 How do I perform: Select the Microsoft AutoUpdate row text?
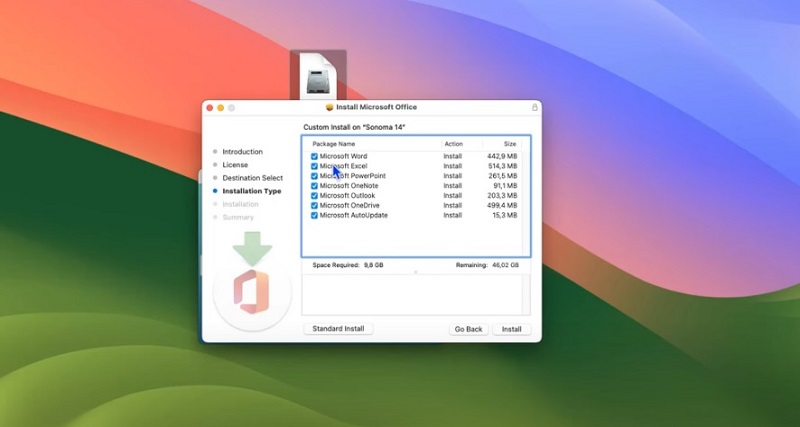354,215
